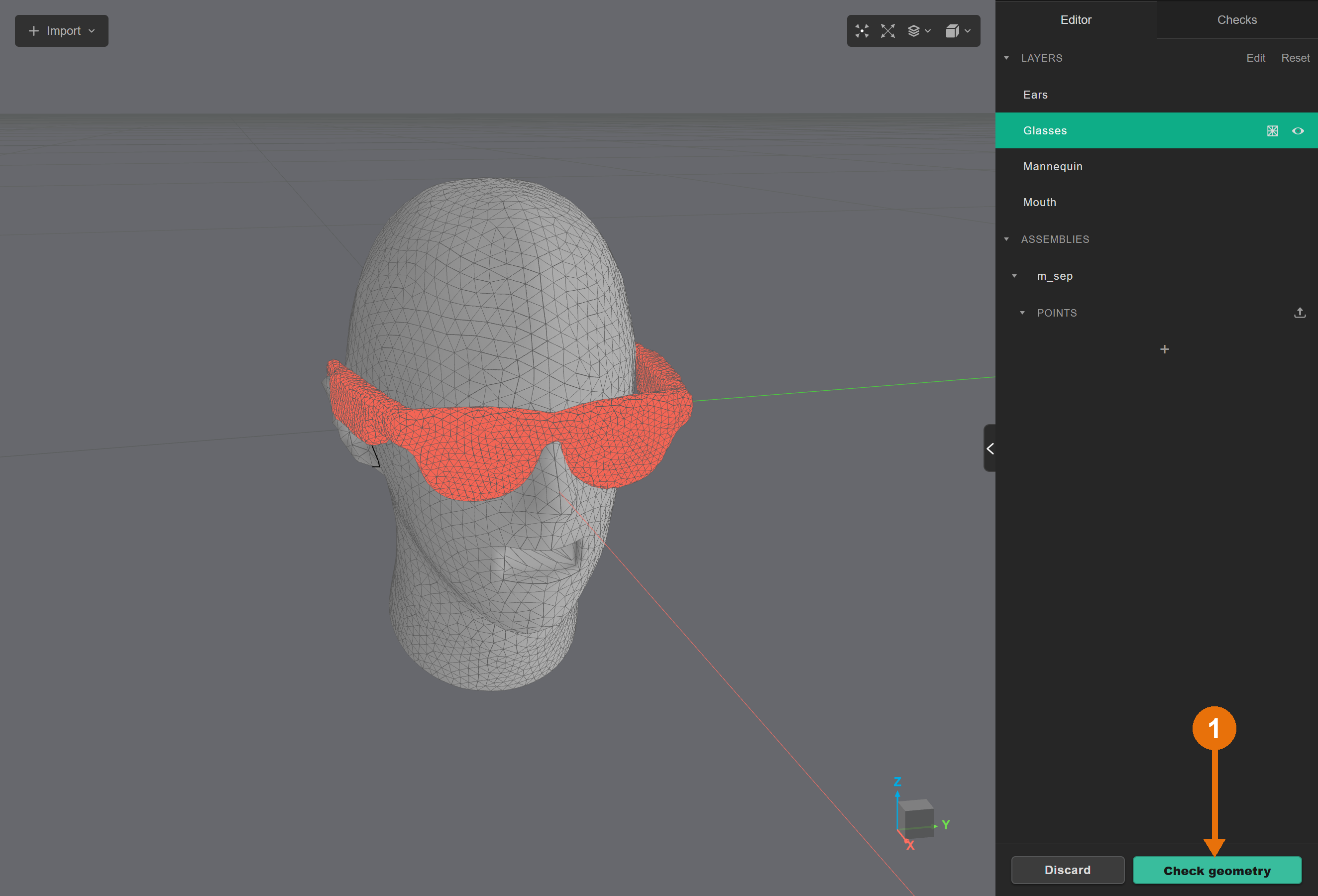Click the zoom extents crossed-arrows icon
Viewport: 1318px width, 896px height.
tap(887, 31)
